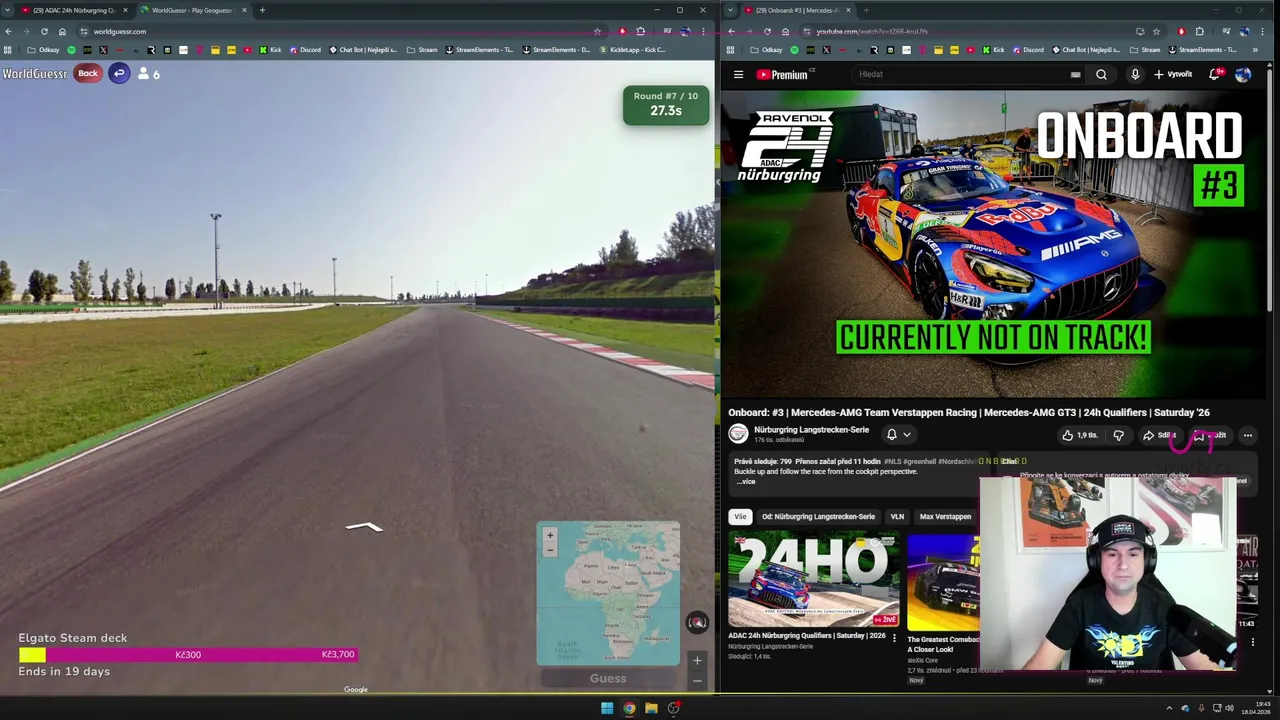Click the blue return arrow icon in WorldGuessr
Viewport: 1280px width, 720px height.
(x=119, y=73)
